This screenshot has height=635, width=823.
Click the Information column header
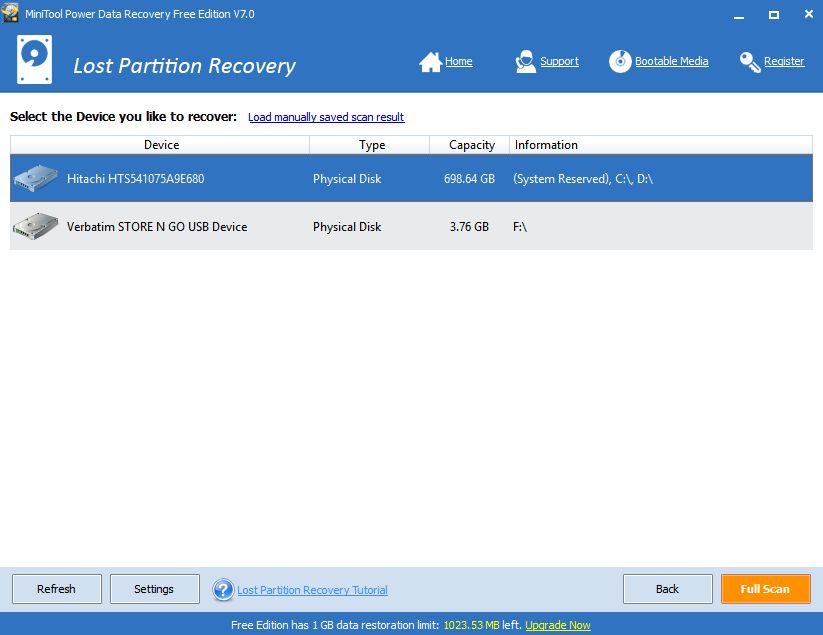661,145
